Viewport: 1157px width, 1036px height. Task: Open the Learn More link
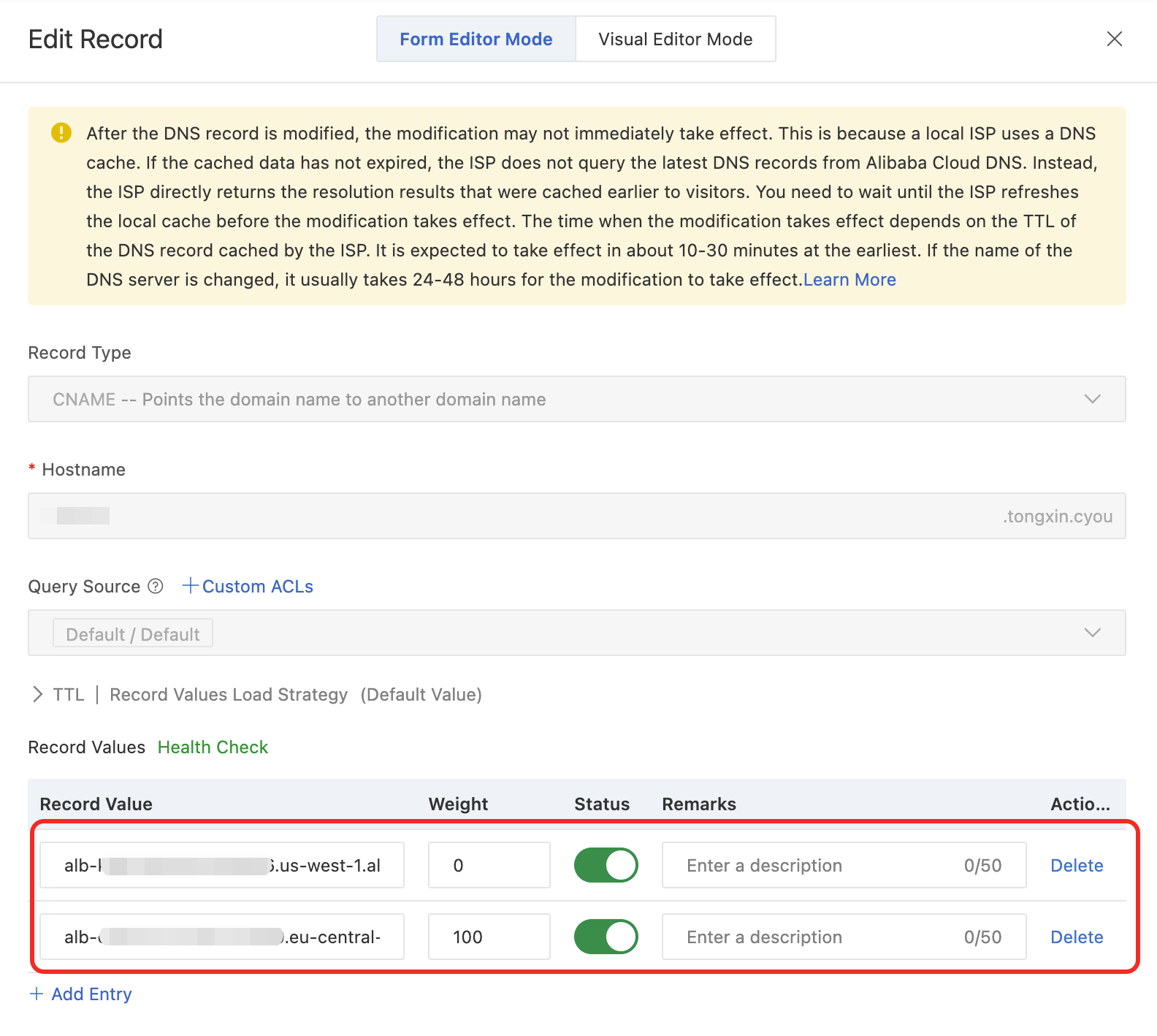849,280
